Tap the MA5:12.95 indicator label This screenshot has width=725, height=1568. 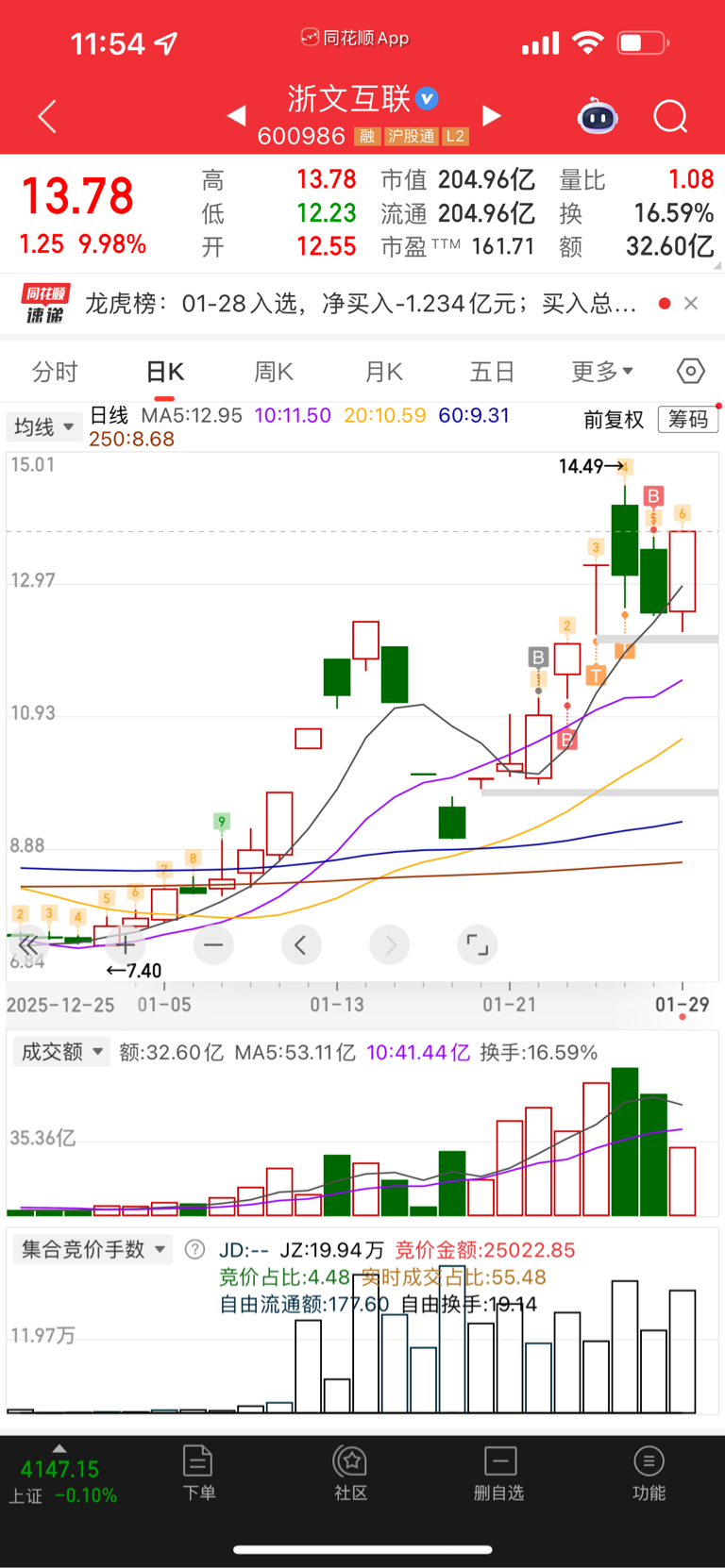192,416
